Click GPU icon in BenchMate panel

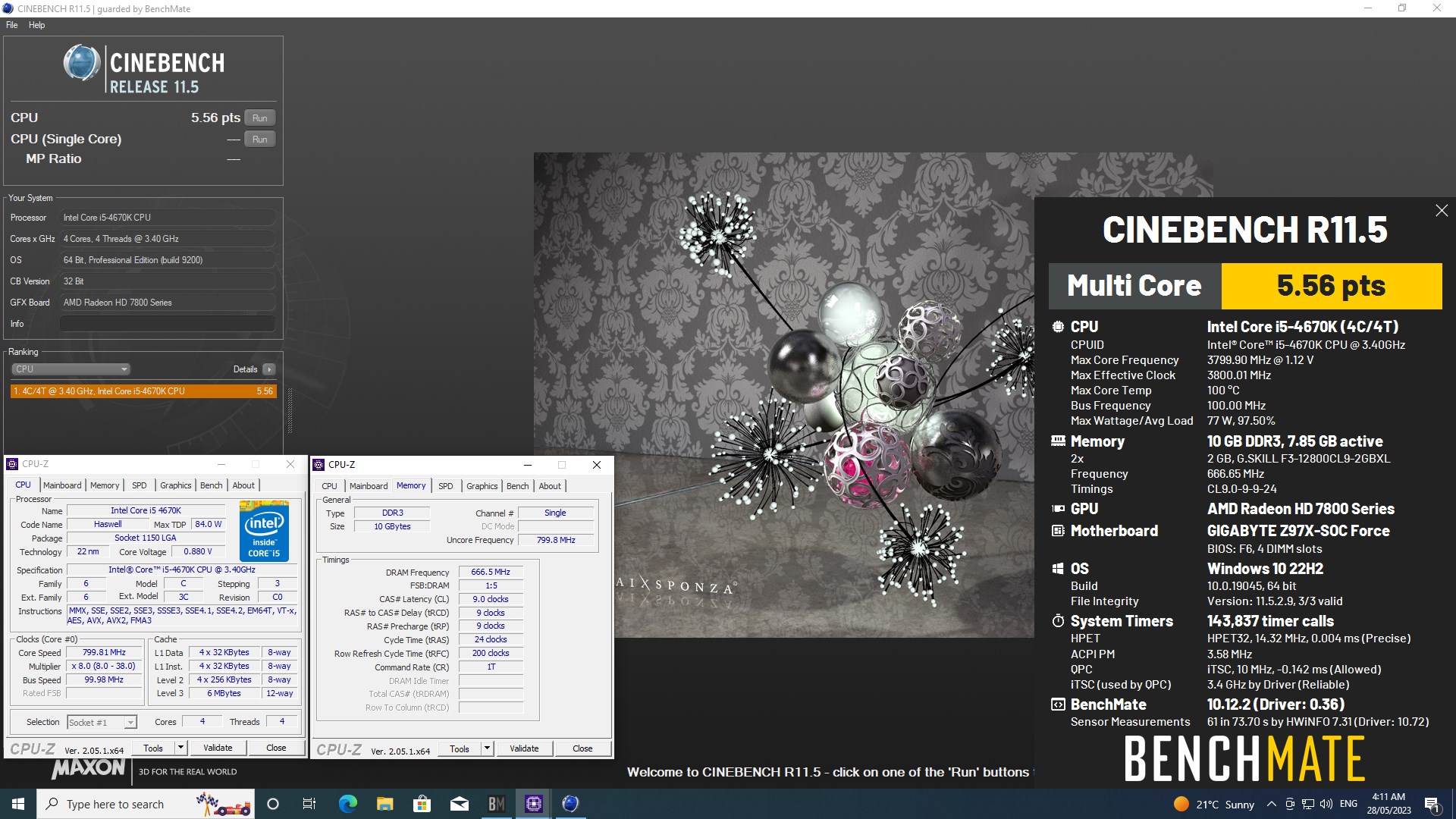coord(1058,509)
